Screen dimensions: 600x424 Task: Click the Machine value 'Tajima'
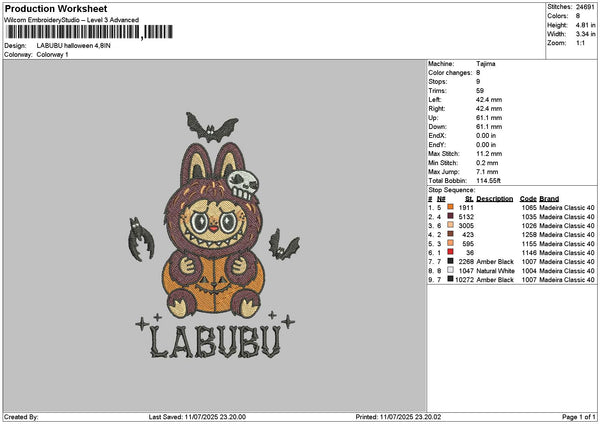point(486,64)
